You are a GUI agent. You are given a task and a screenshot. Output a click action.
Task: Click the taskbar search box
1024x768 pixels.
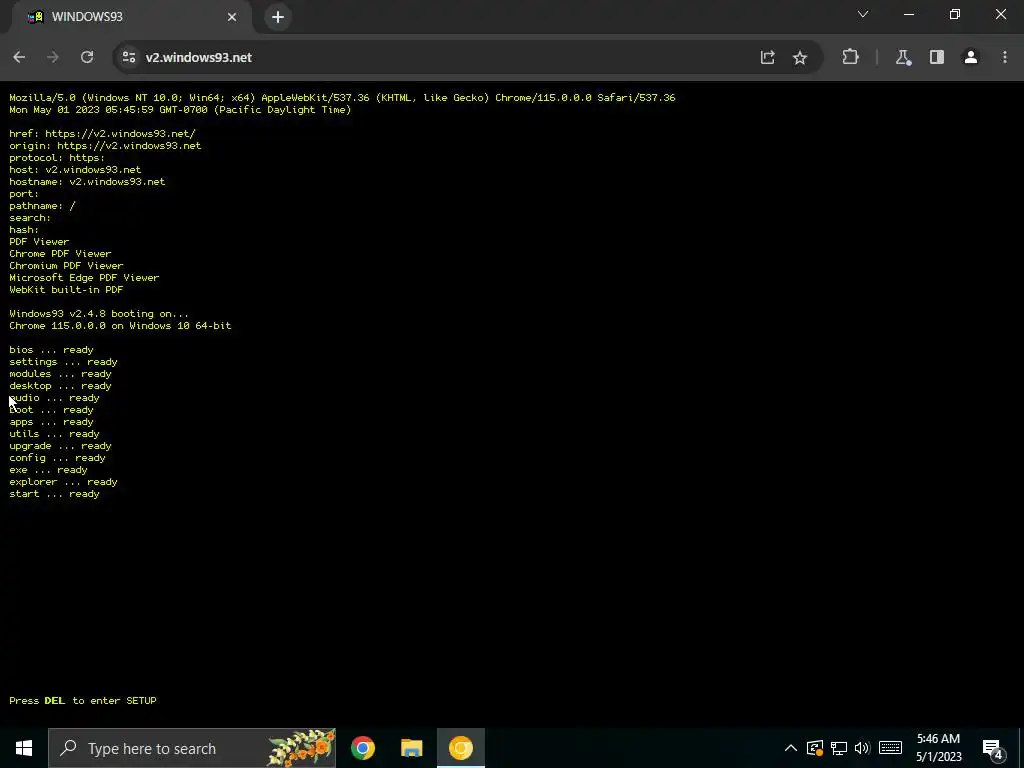point(192,748)
